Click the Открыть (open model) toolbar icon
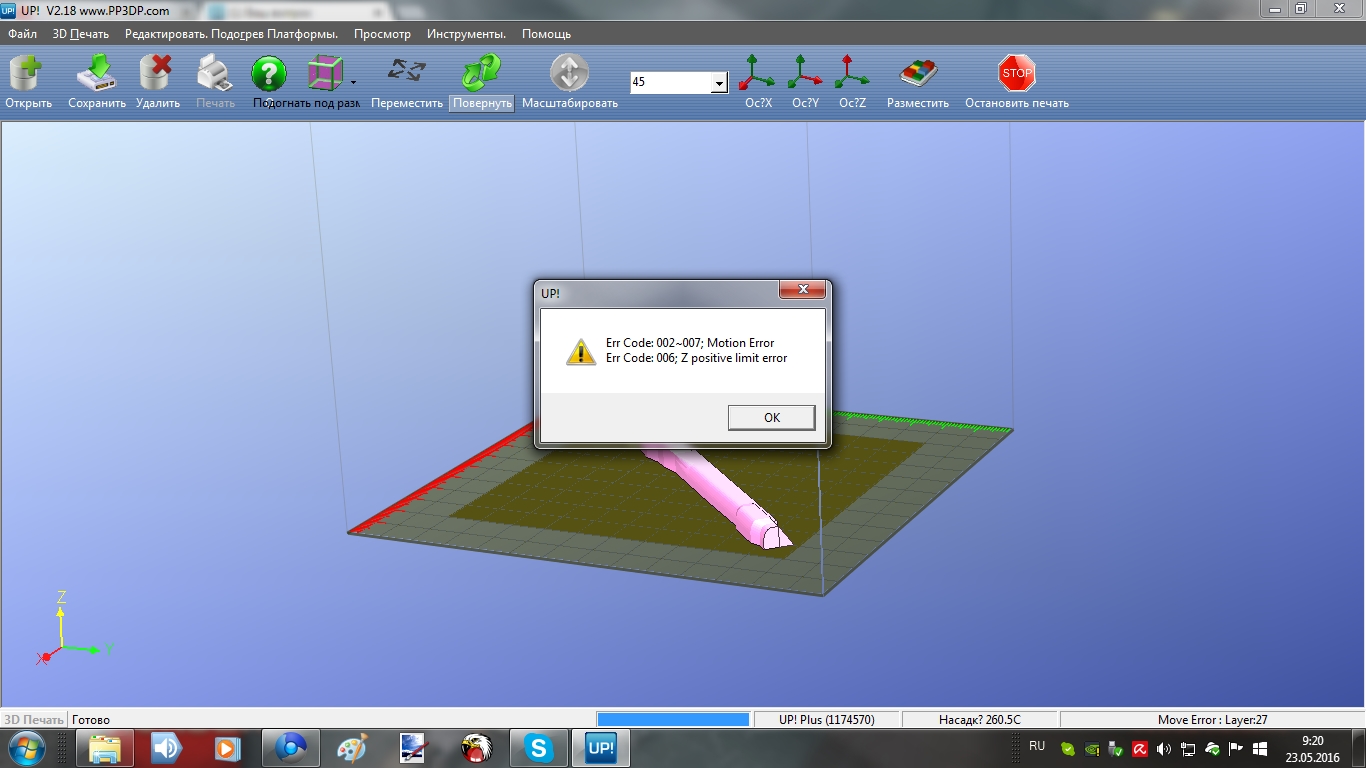 coord(26,74)
